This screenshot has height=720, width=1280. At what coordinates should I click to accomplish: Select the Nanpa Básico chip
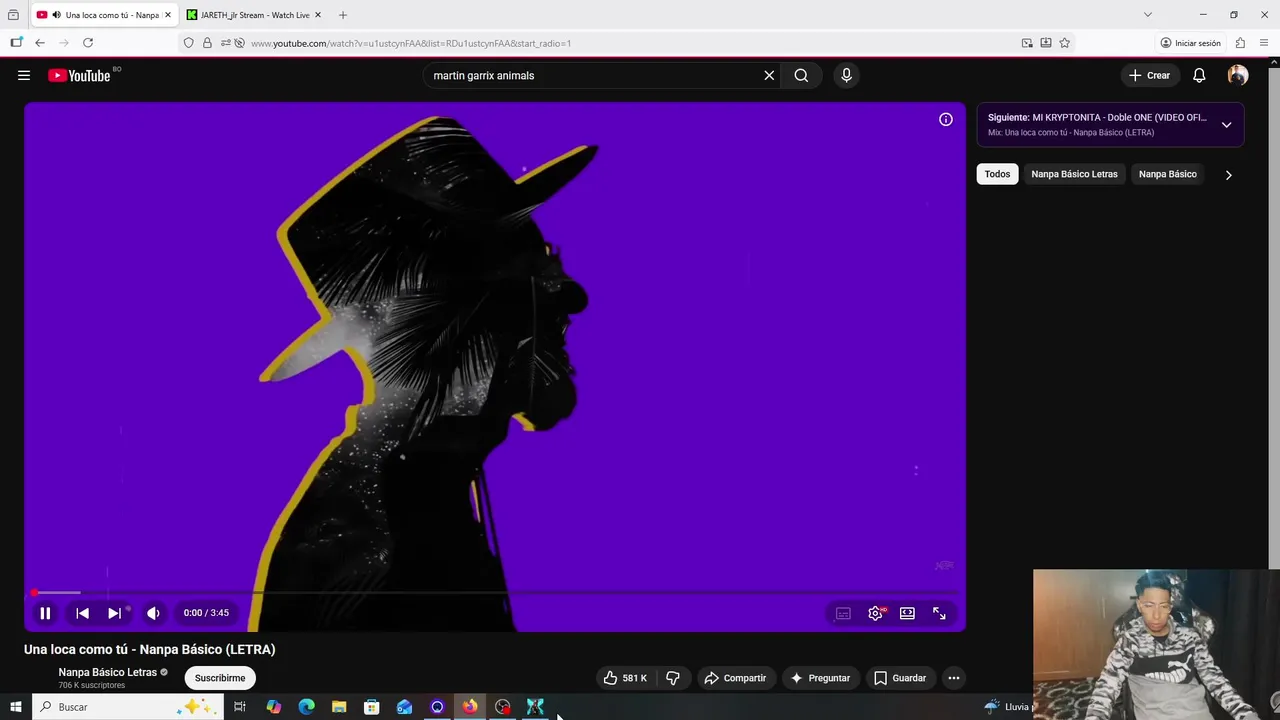(x=1167, y=174)
